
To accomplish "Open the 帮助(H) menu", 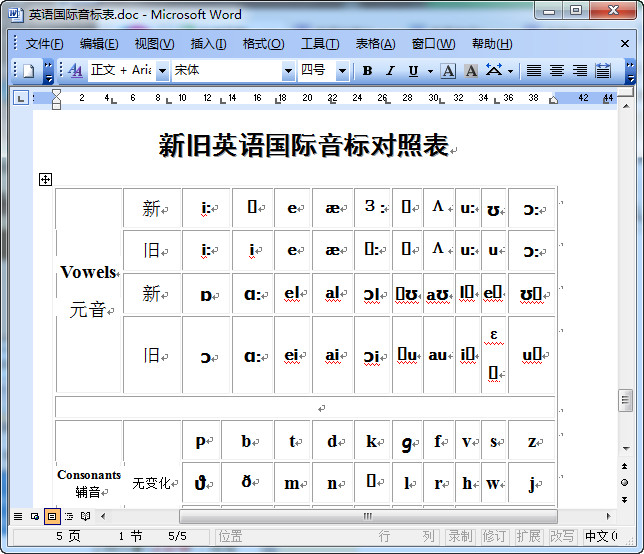I will (492, 44).
